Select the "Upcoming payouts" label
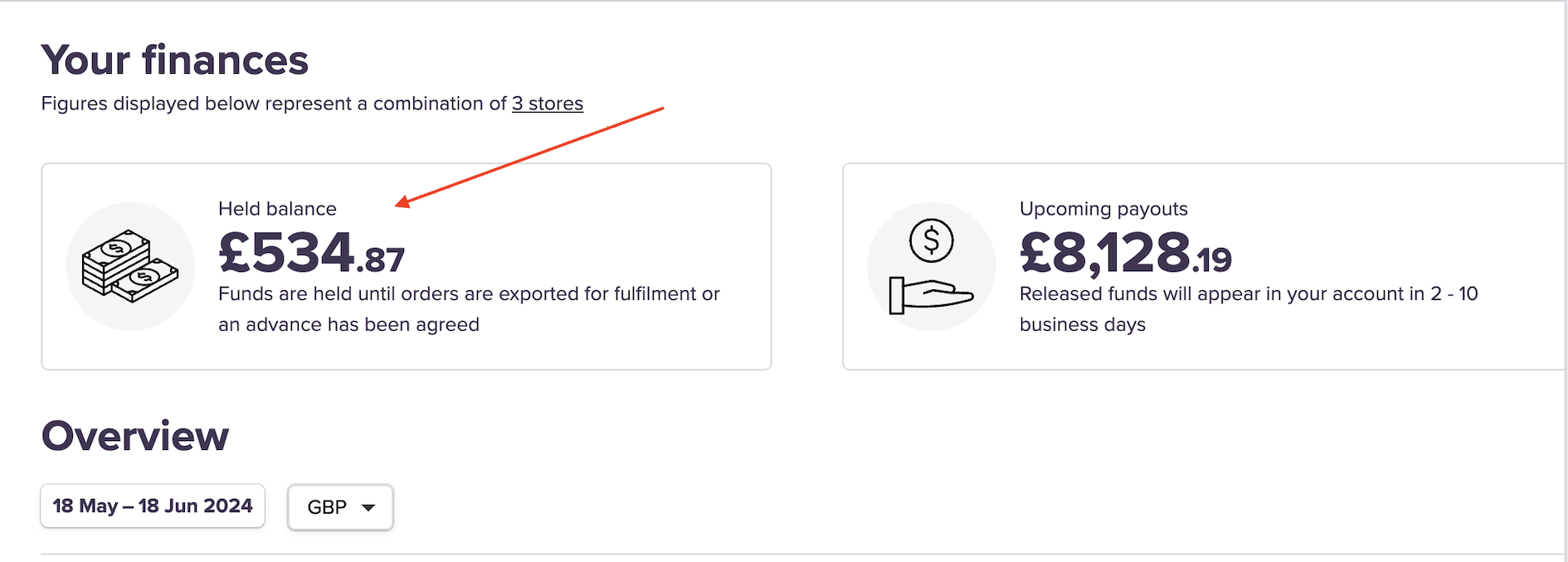Screen dimensions: 1568x562 (1103, 209)
